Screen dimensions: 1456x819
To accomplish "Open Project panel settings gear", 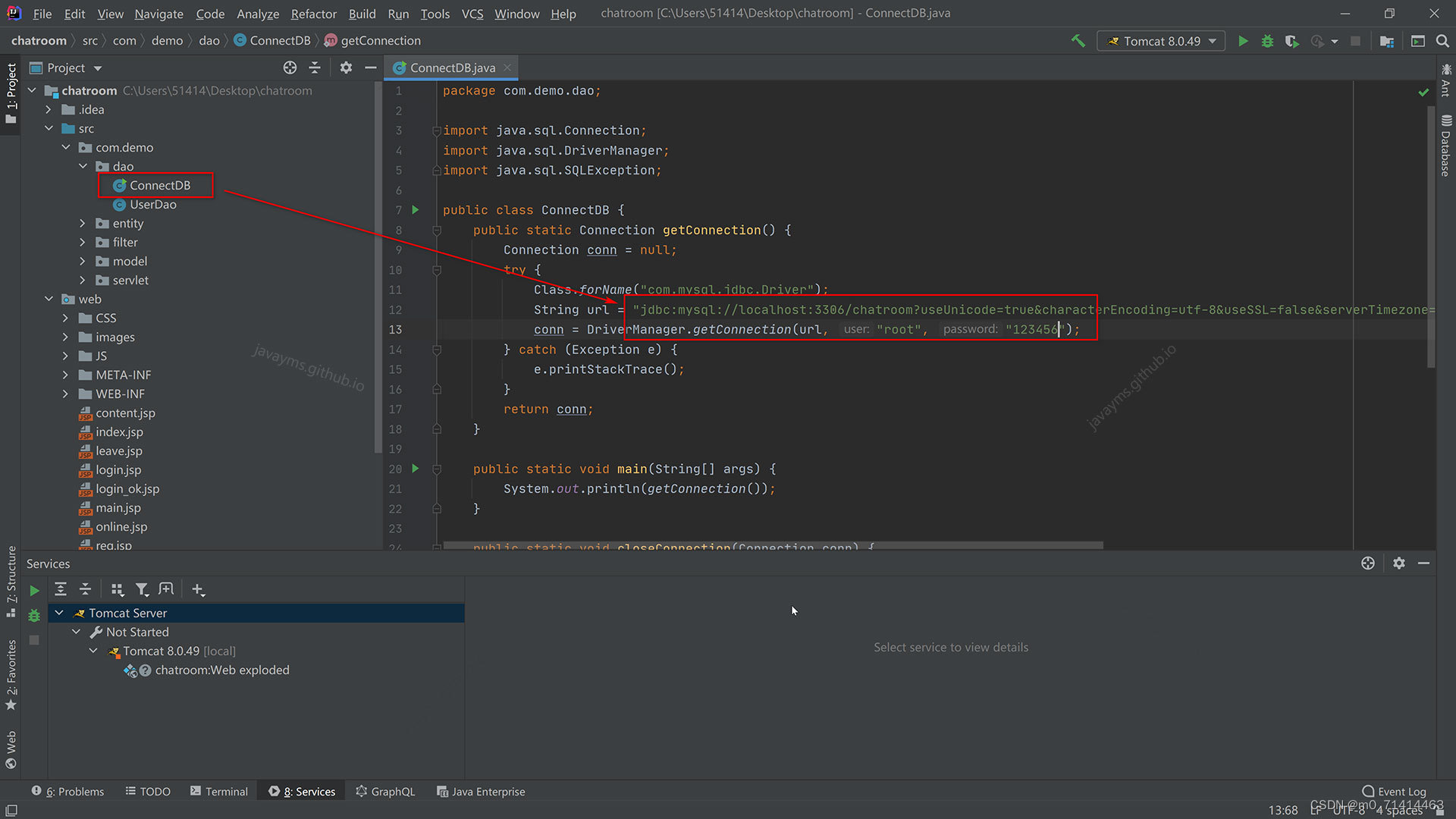I will (346, 67).
